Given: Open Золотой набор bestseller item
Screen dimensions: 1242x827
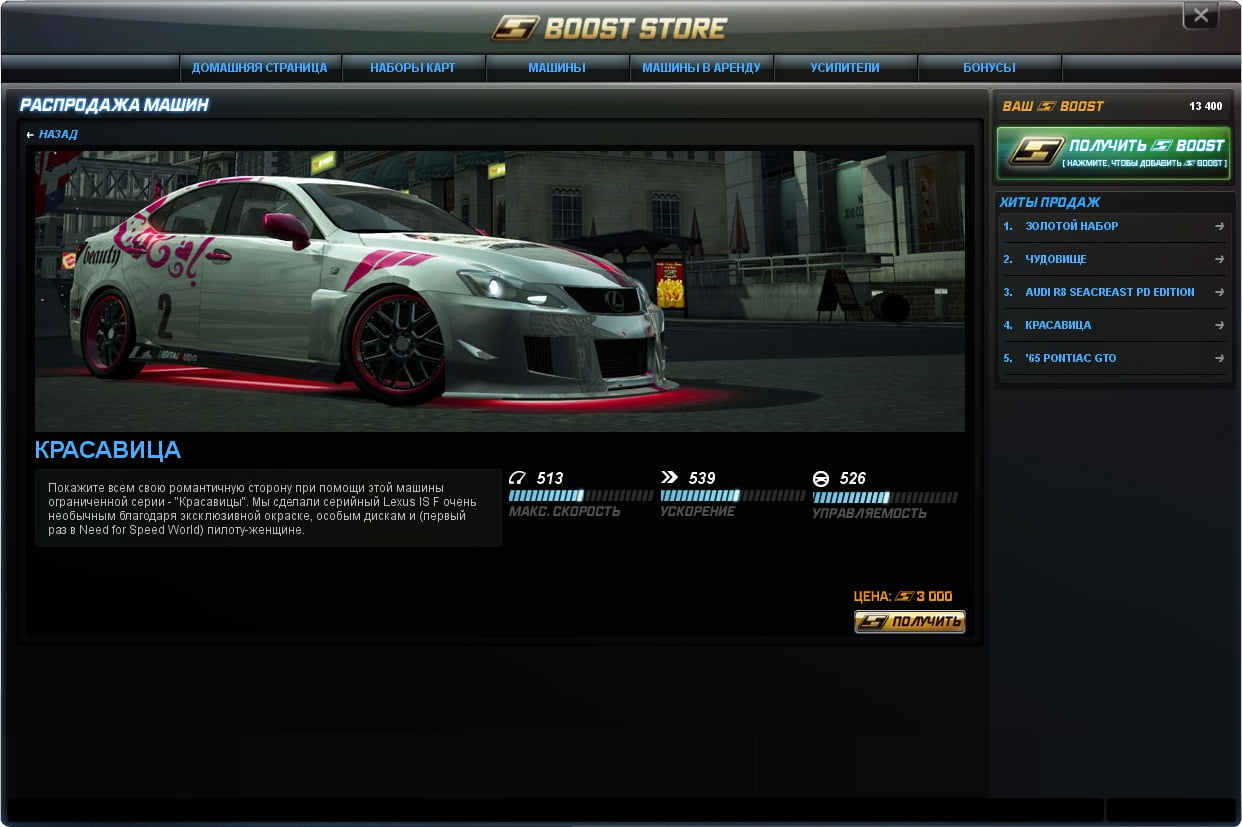Looking at the screenshot, I should (x=1113, y=226).
